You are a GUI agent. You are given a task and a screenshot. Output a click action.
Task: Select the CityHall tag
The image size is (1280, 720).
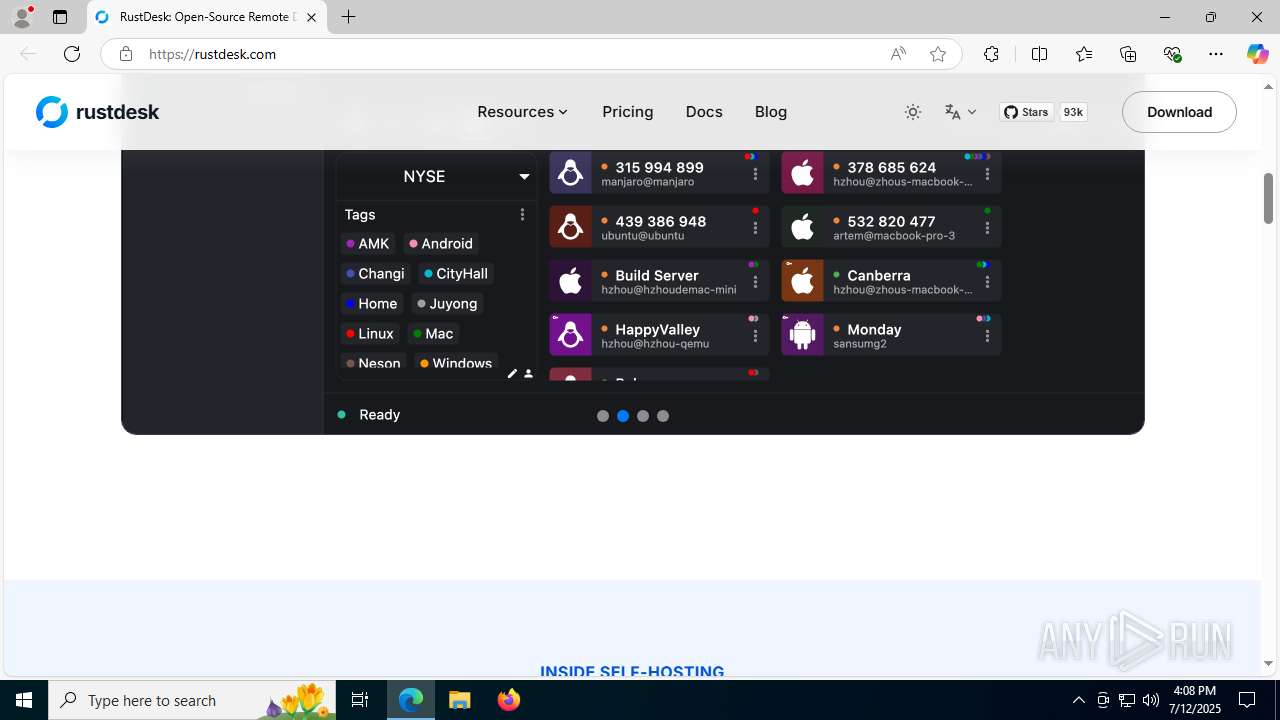tap(456, 274)
